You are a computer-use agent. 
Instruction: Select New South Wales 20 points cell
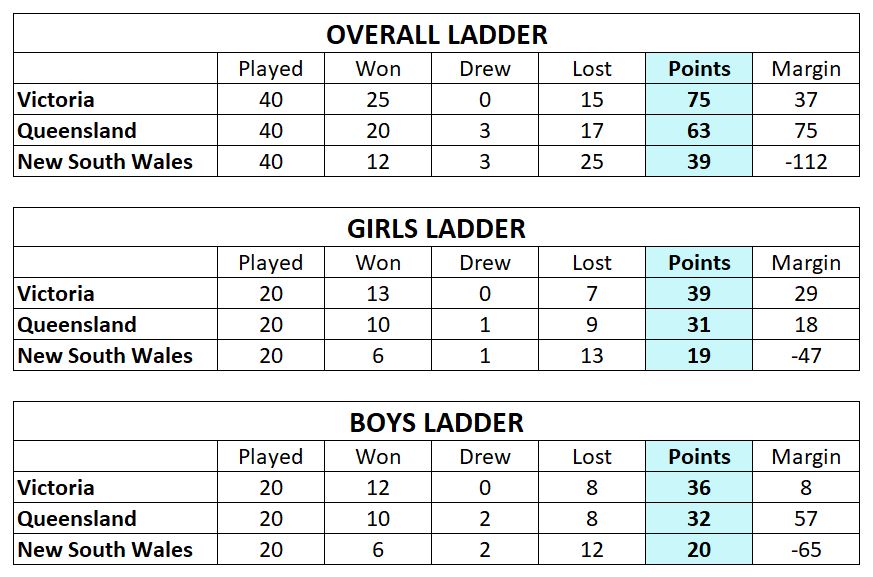click(x=699, y=549)
